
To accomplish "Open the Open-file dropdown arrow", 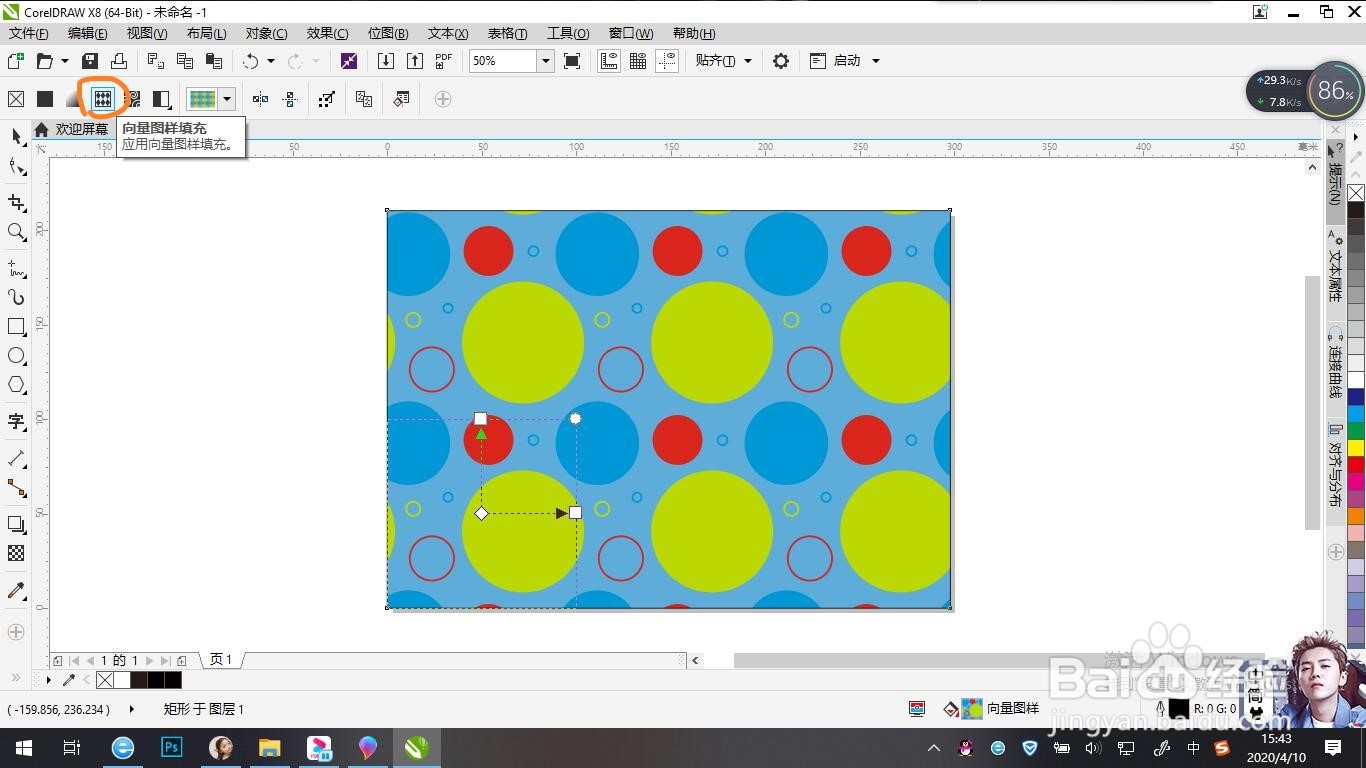I will pyautogui.click(x=65, y=61).
